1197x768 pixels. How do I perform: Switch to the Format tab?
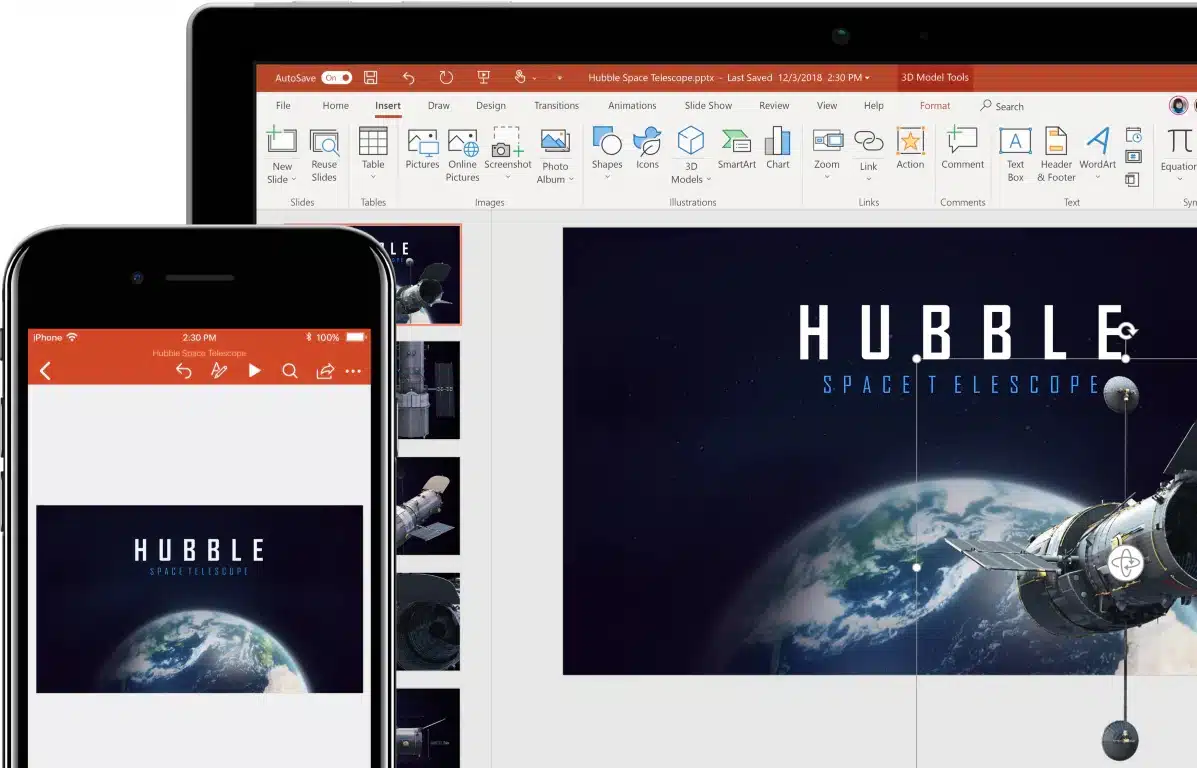(935, 105)
